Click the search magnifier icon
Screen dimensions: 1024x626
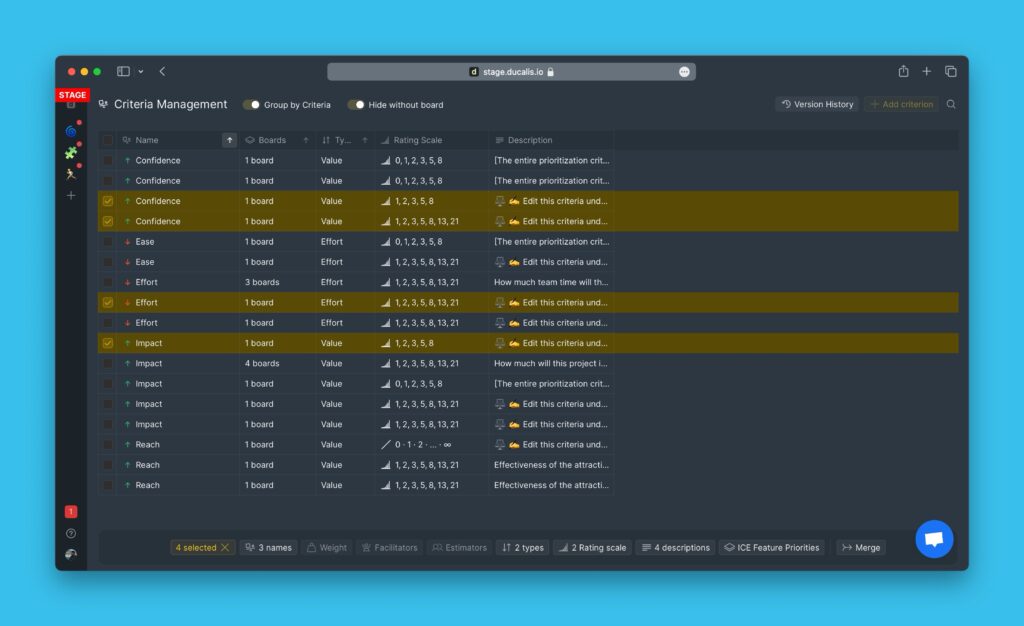[951, 104]
